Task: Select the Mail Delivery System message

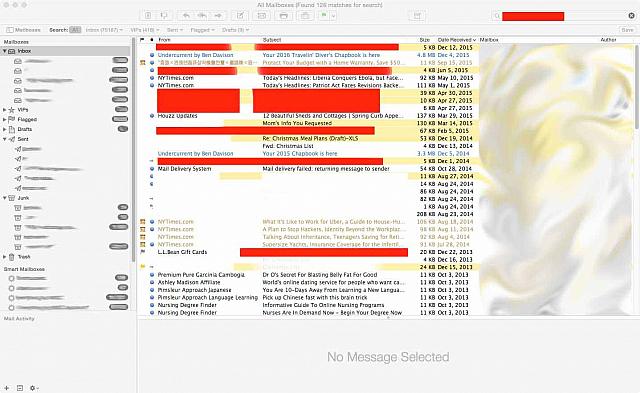Action: tap(308, 169)
